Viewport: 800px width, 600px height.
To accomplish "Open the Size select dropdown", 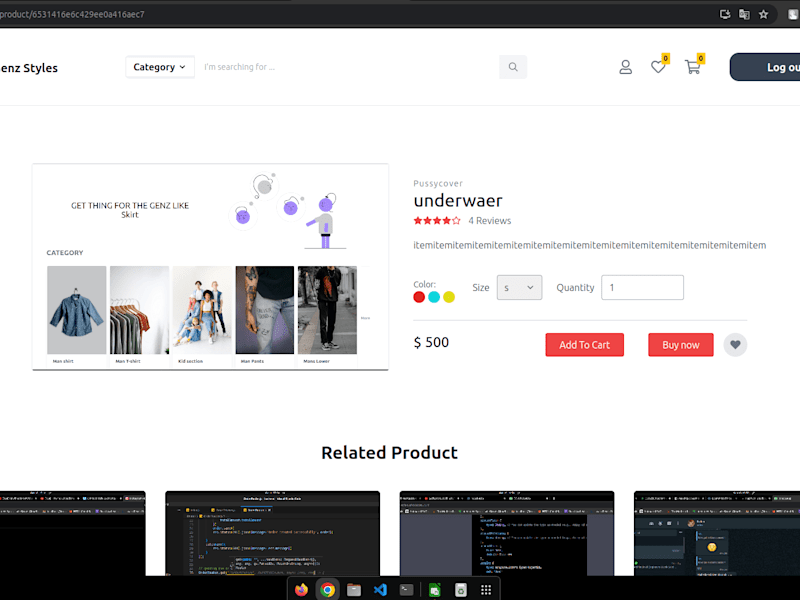I will tap(519, 288).
